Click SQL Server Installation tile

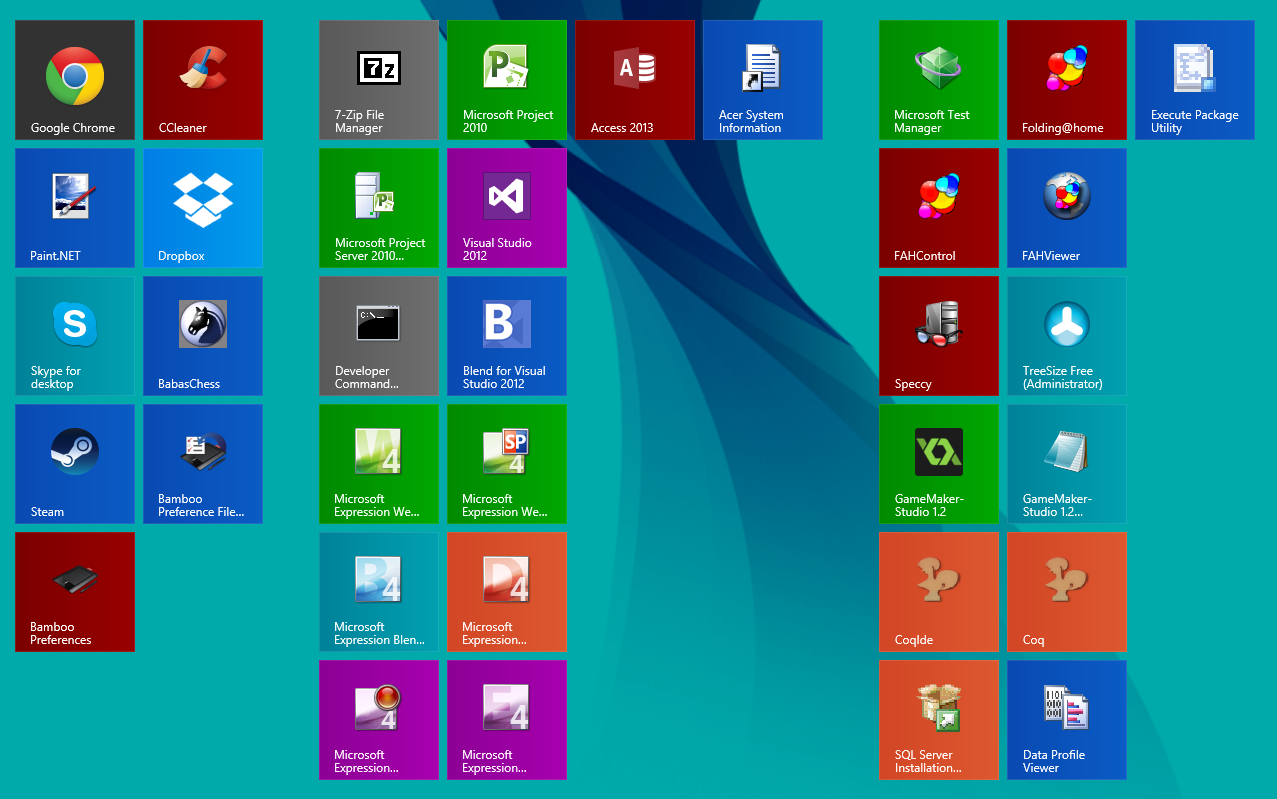pyautogui.click(x=939, y=720)
